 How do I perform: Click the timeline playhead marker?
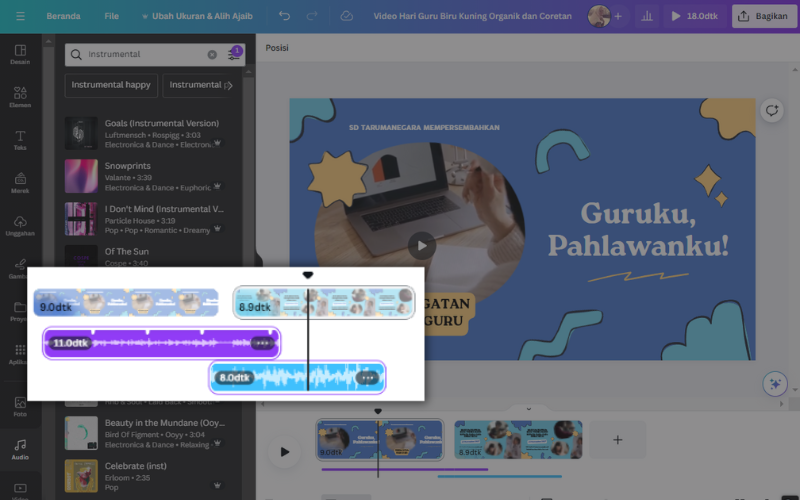[378, 411]
